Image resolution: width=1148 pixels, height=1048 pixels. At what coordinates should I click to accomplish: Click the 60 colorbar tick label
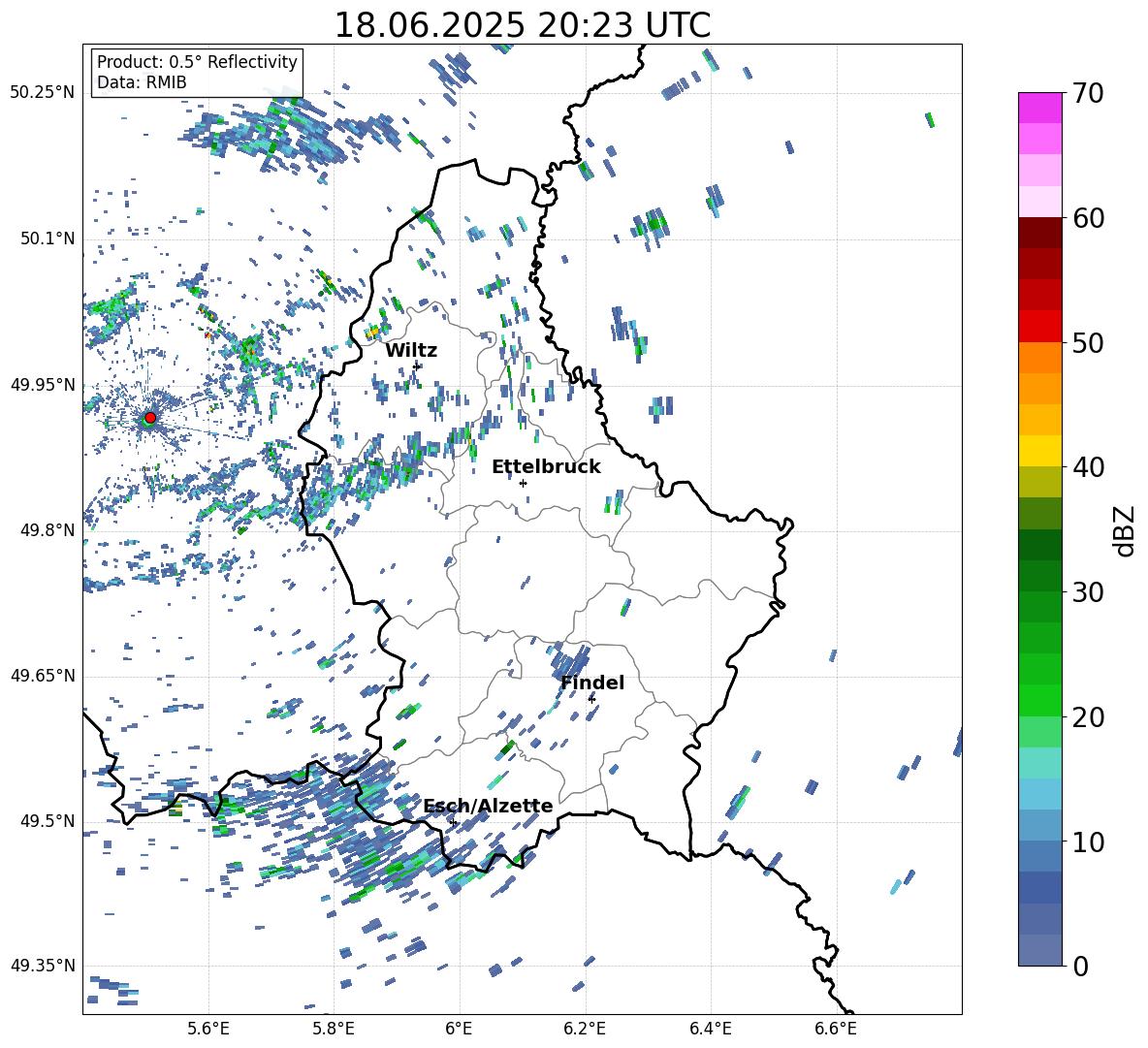pyautogui.click(x=1088, y=218)
